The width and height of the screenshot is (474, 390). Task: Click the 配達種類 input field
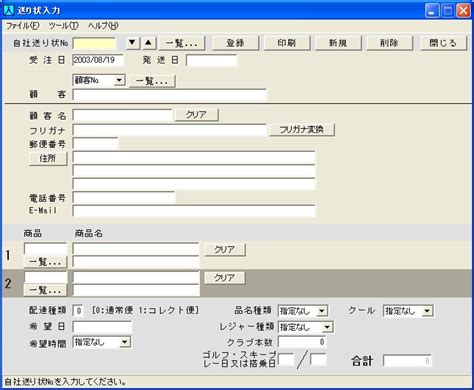click(x=78, y=311)
